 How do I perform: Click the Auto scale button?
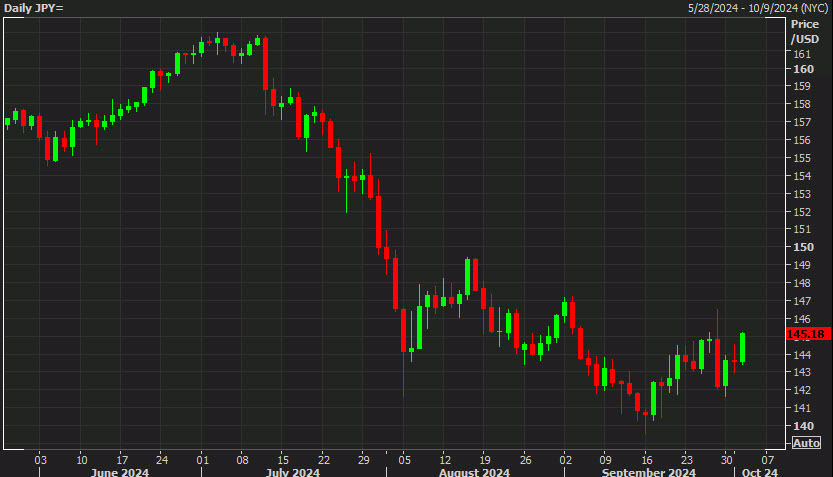coord(806,442)
